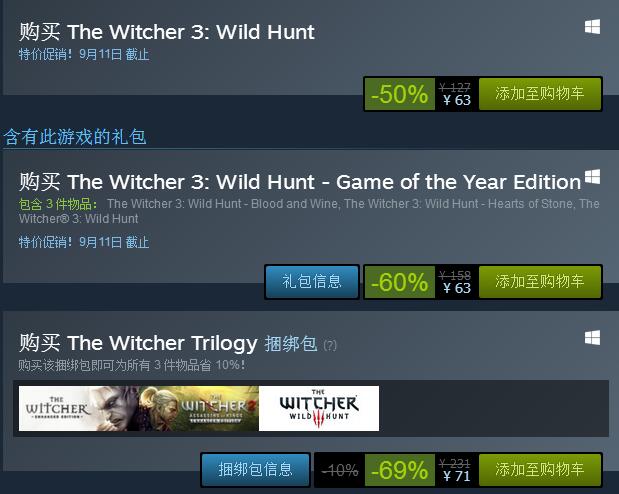The height and width of the screenshot is (494, 619).
Task: Click the ¥ 71 bundle price
Action: coord(457,476)
